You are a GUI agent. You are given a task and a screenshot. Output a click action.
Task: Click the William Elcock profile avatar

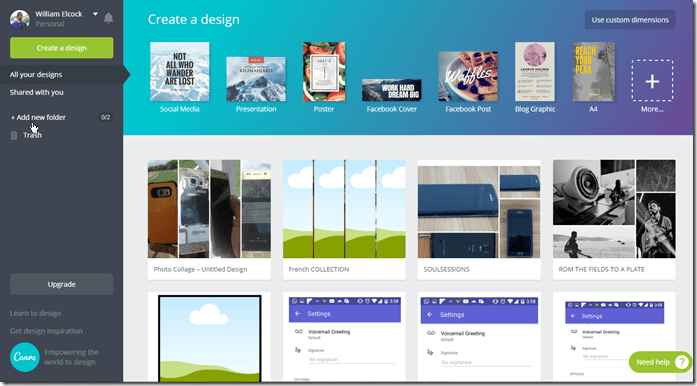point(20,20)
